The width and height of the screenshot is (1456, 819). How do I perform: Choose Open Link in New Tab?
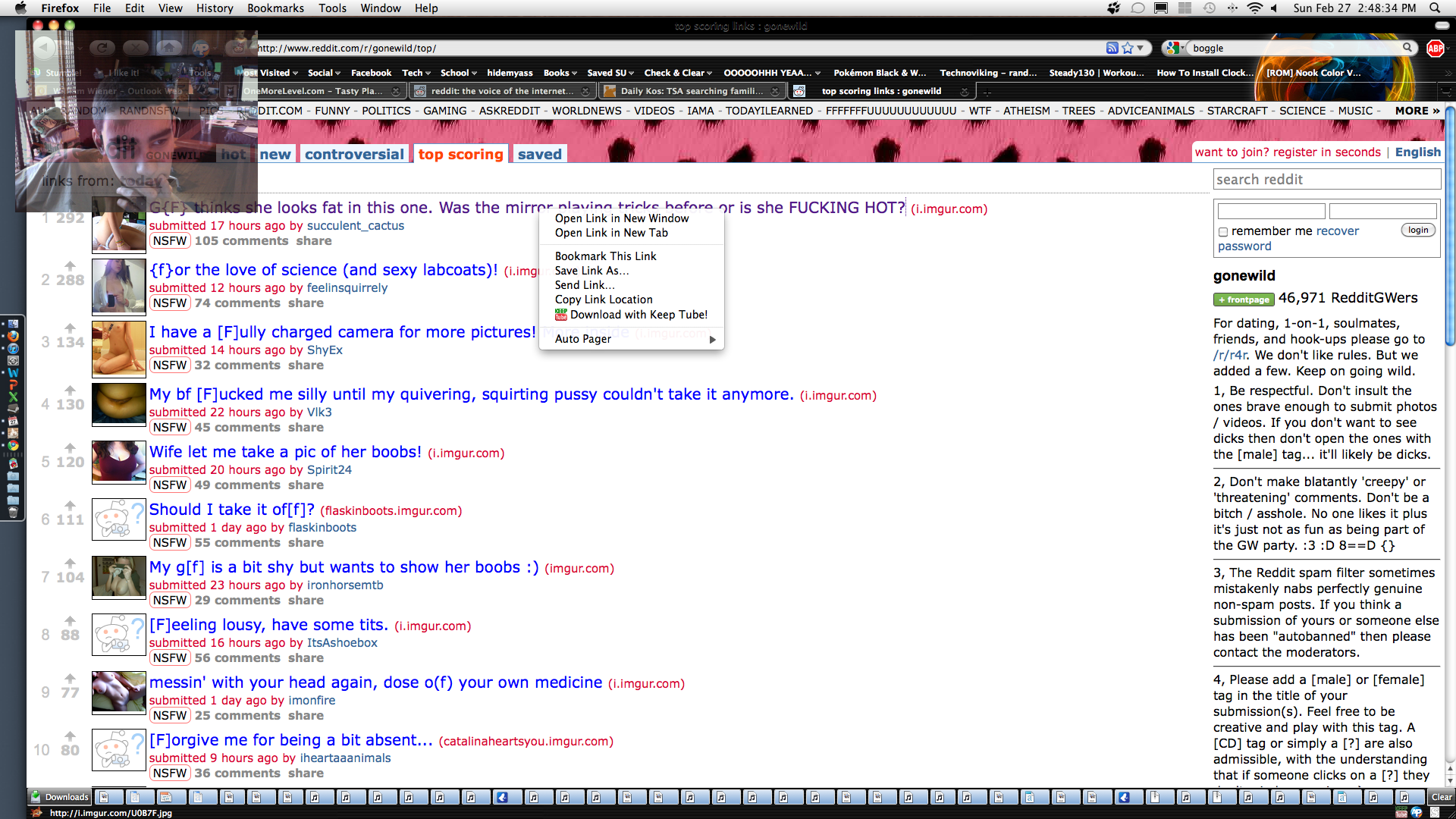point(611,233)
